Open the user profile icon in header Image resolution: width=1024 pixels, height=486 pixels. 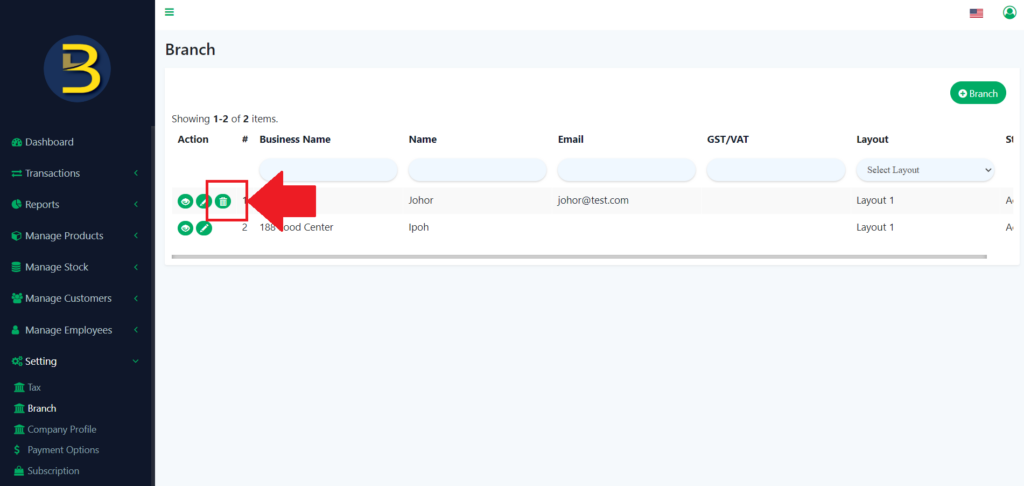[x=1009, y=12]
